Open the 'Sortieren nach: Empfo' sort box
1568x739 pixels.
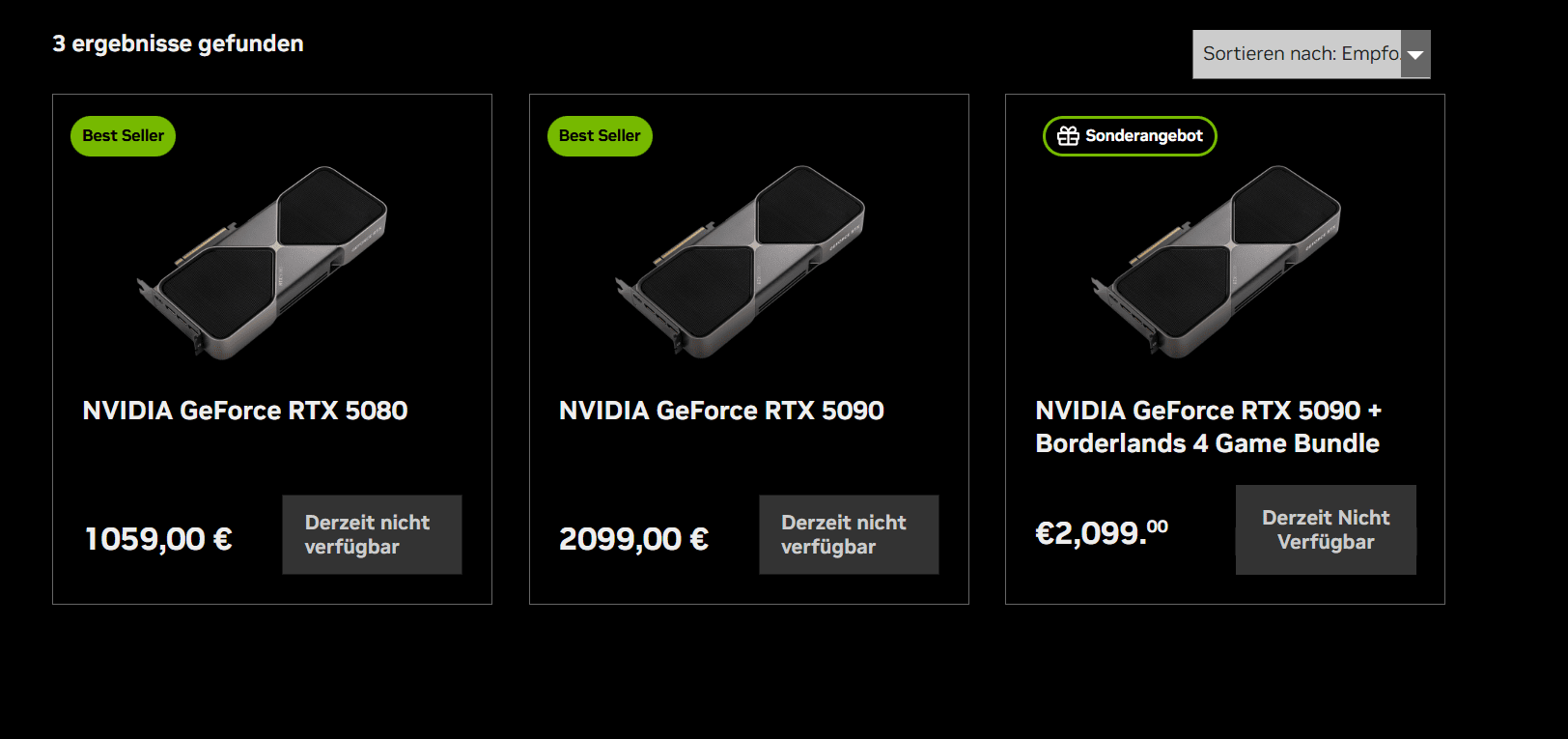1299,54
